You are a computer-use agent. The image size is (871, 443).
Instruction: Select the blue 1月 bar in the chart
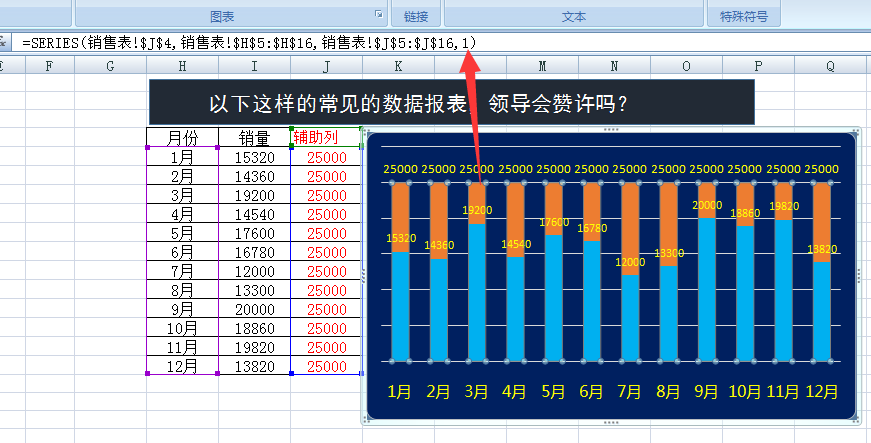401,306
